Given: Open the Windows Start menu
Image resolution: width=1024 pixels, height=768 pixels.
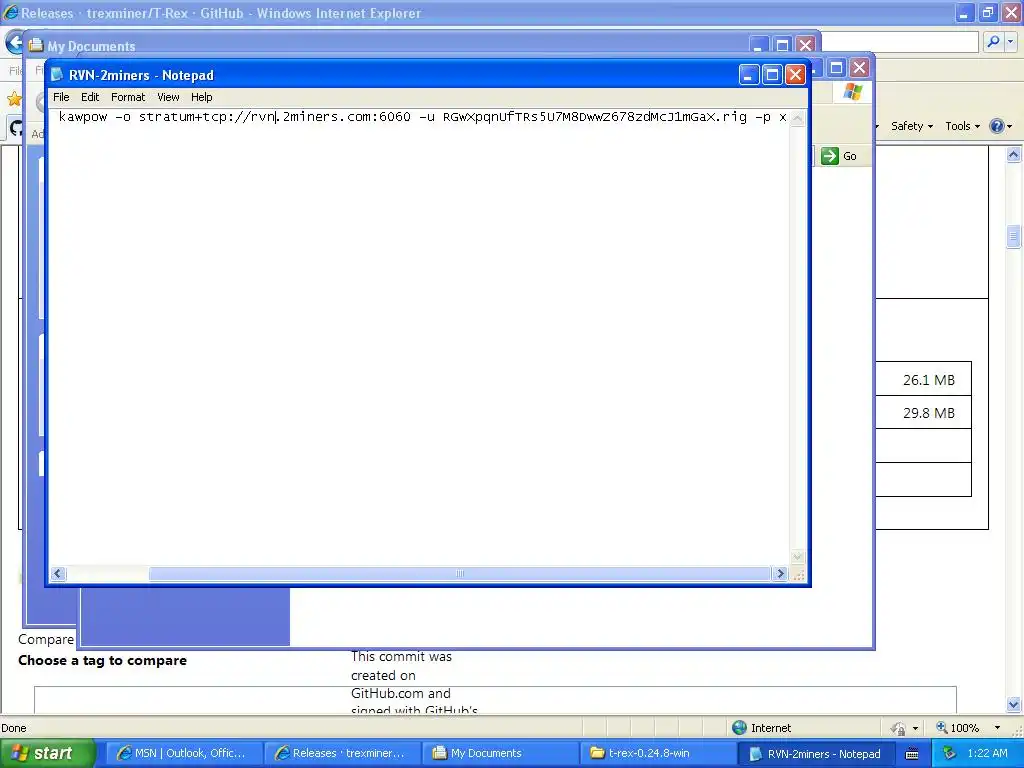Looking at the screenshot, I should (46, 753).
